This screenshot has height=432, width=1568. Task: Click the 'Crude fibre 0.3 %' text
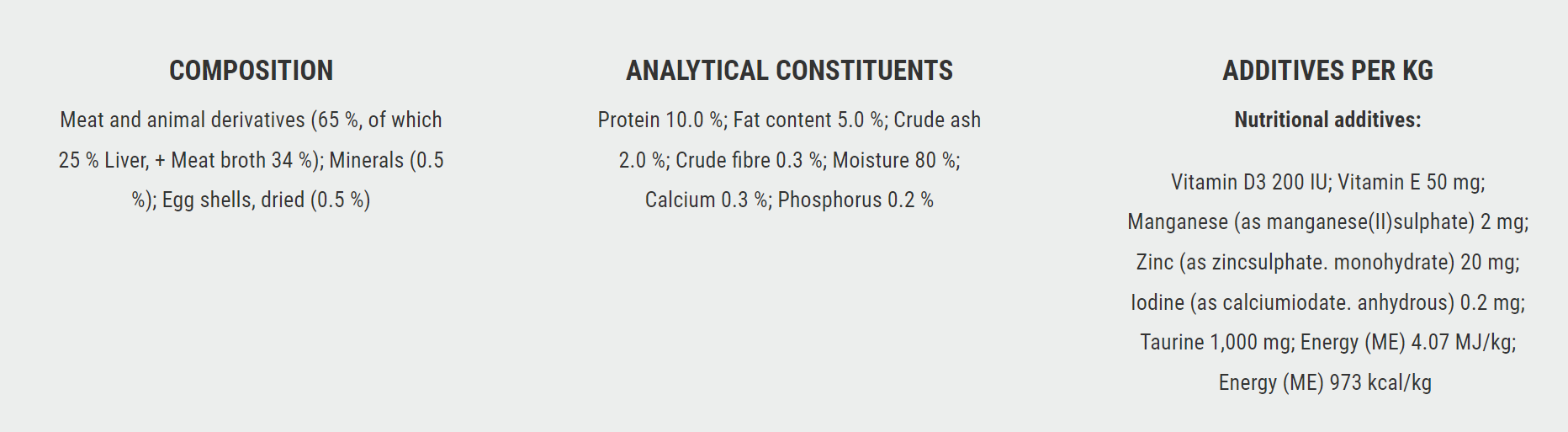tap(749, 160)
